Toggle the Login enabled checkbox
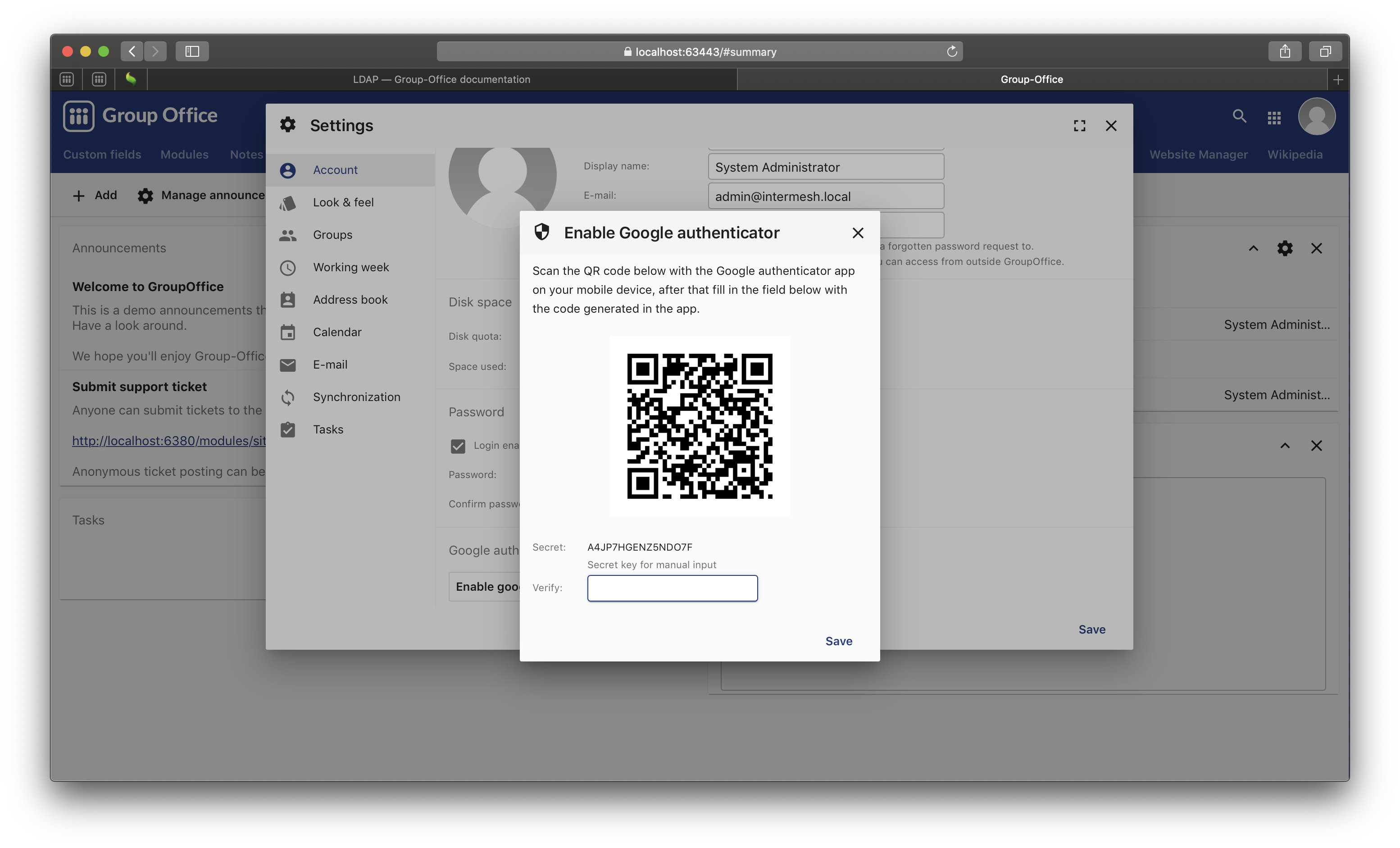Screen dimensions: 1400x848 click(457, 446)
